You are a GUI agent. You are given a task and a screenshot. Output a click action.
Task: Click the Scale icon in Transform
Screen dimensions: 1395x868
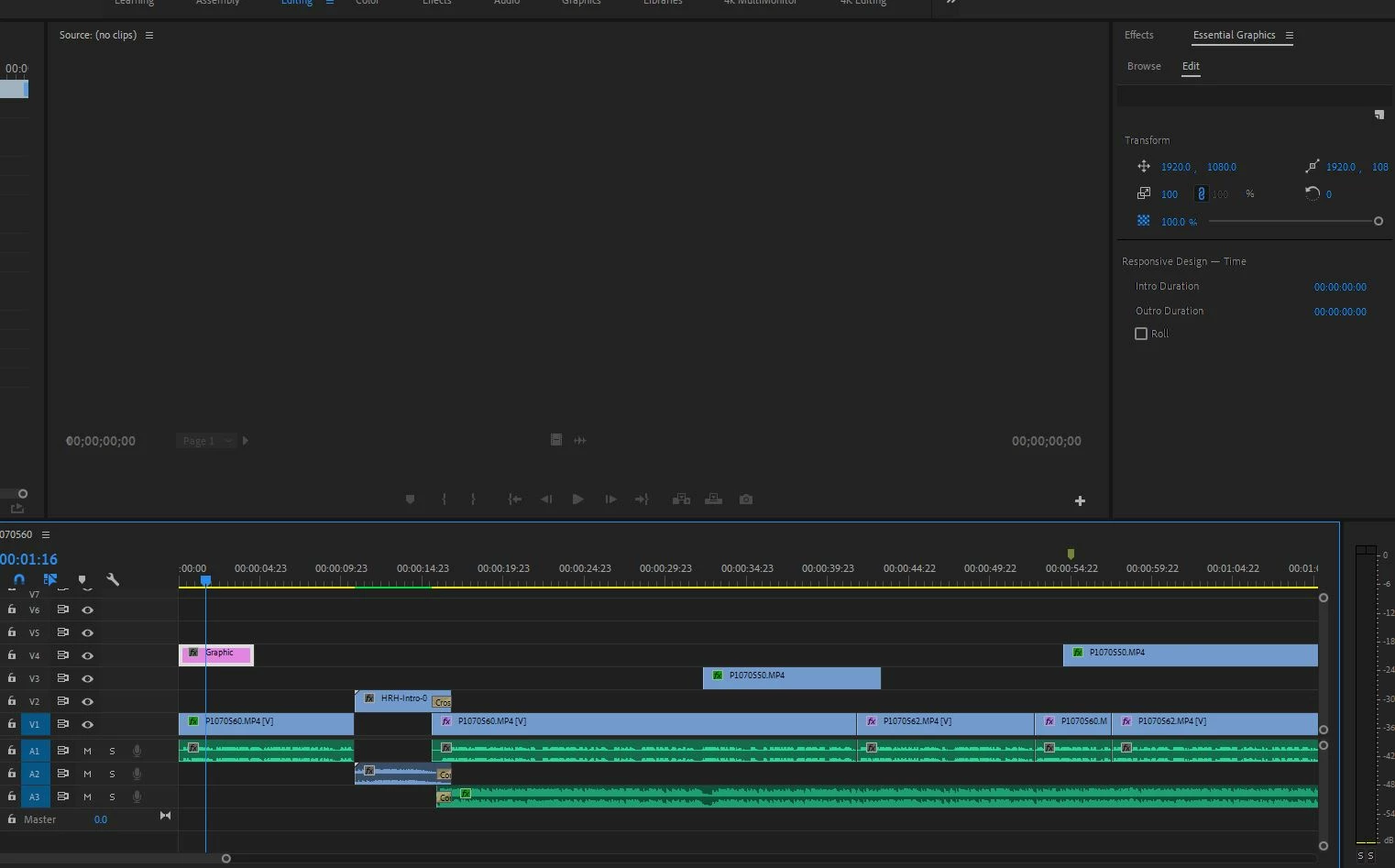pos(1144,193)
